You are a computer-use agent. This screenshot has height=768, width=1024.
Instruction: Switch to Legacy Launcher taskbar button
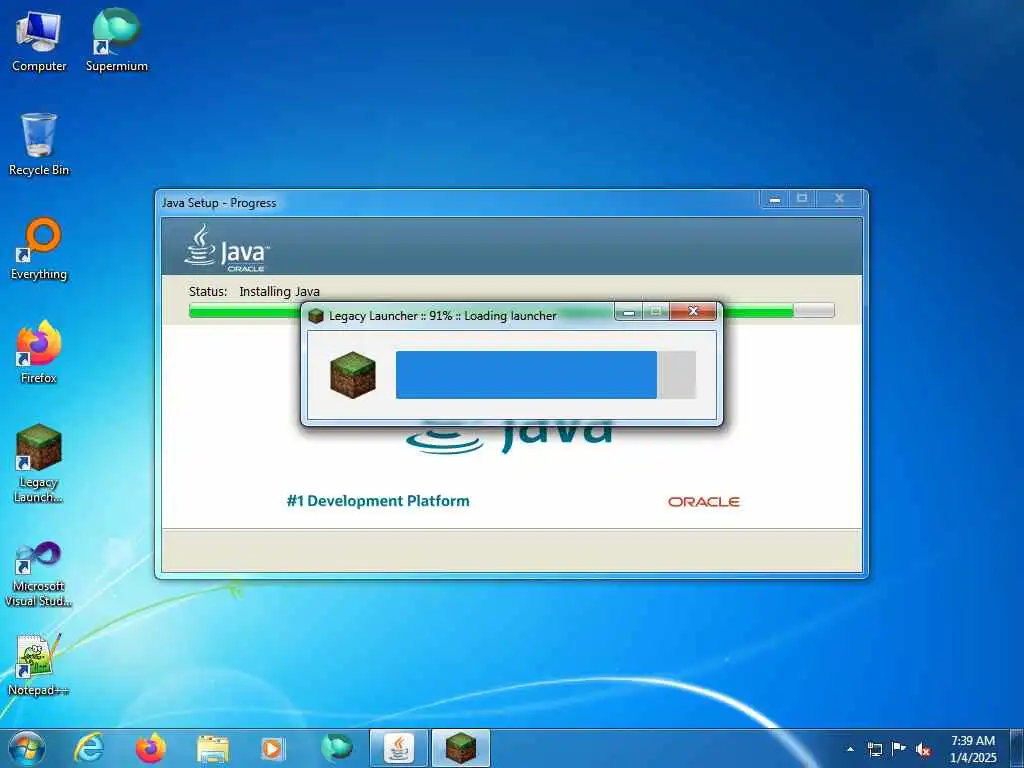click(461, 748)
